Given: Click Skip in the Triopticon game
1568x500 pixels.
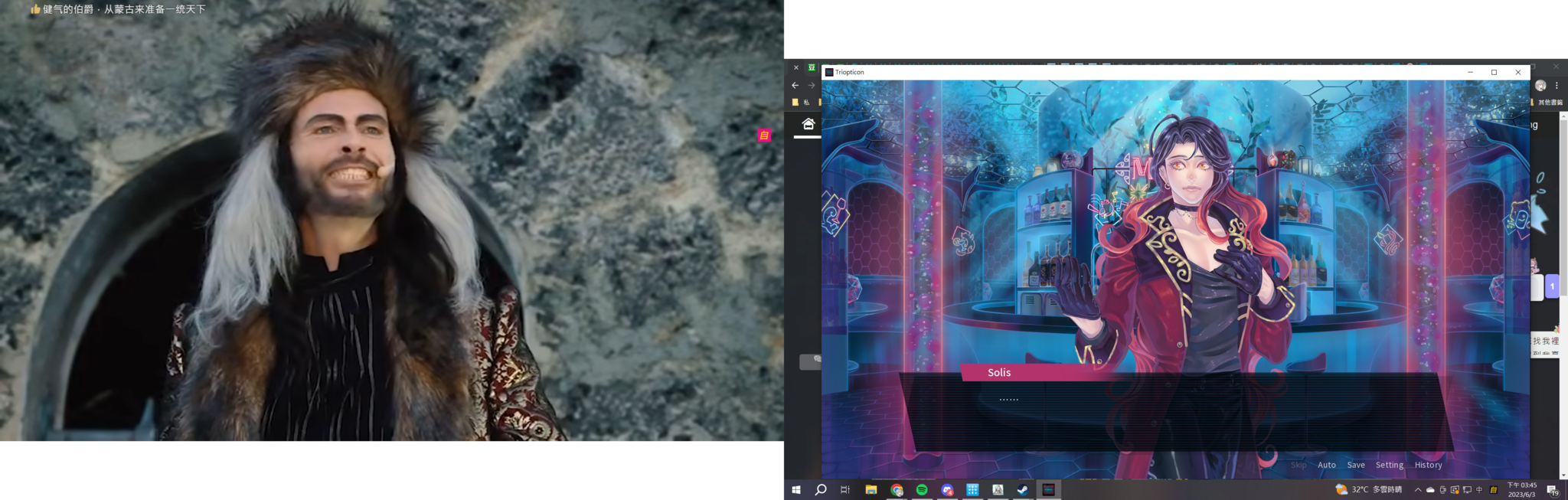Looking at the screenshot, I should coord(1298,465).
